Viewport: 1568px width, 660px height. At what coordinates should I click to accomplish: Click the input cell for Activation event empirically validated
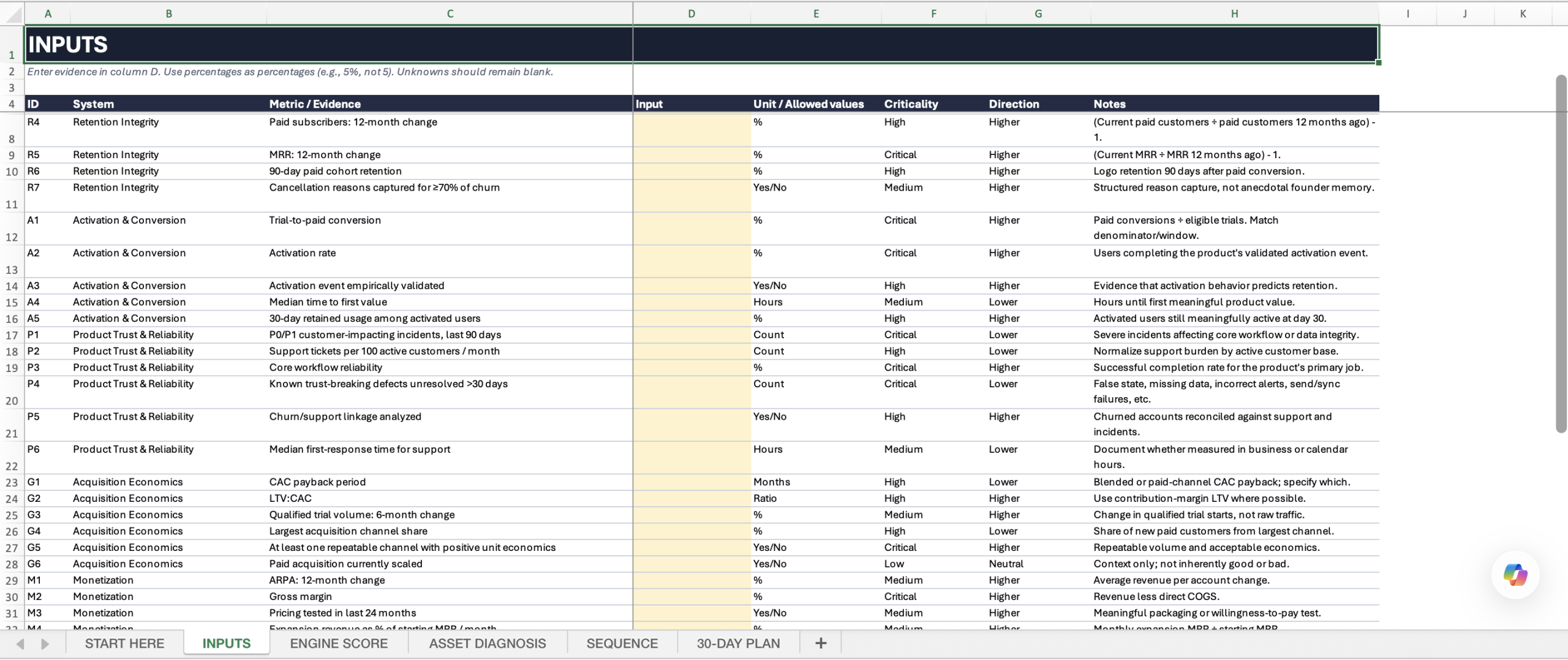tap(692, 286)
